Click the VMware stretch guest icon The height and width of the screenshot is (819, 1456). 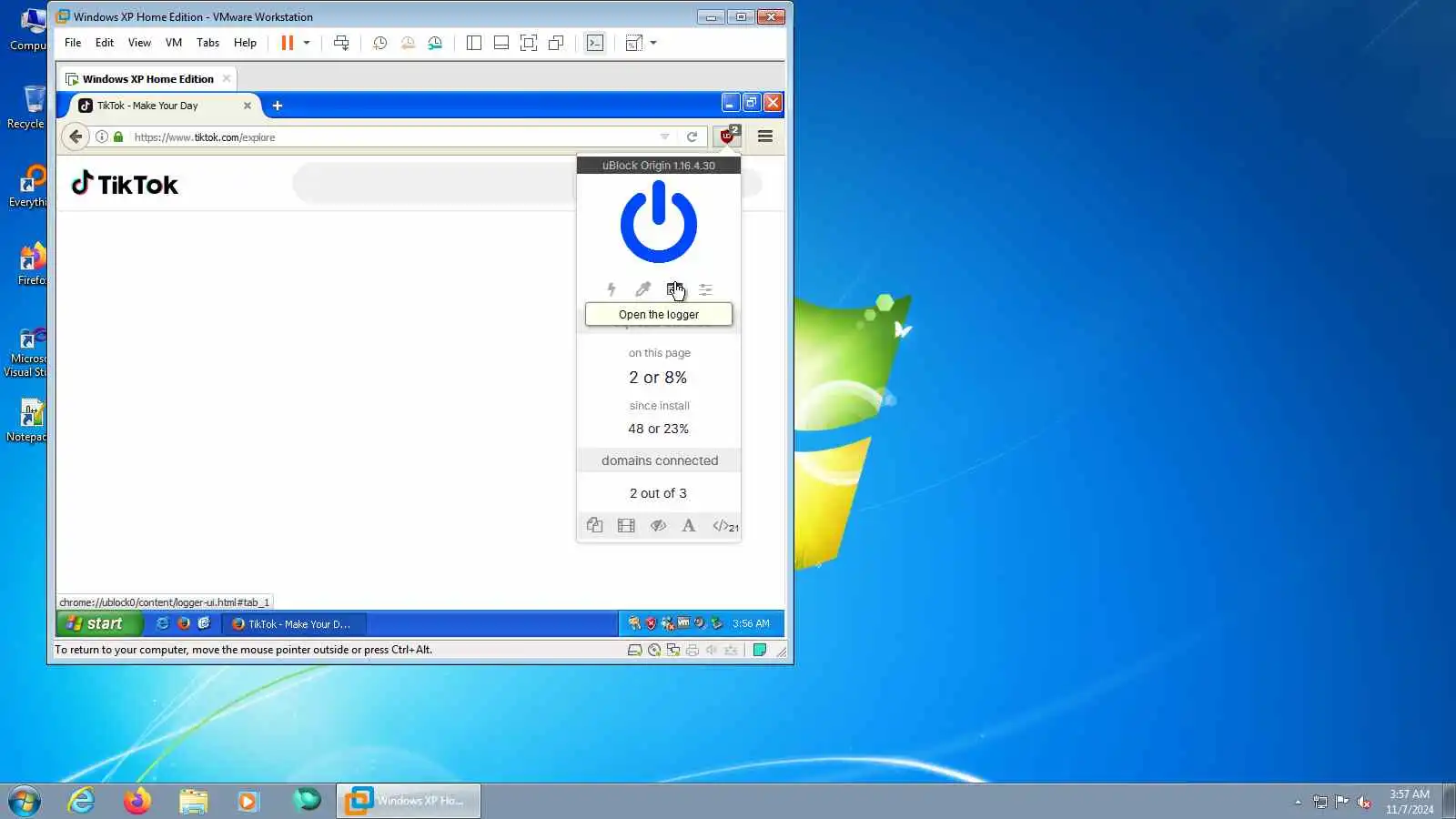click(x=634, y=43)
